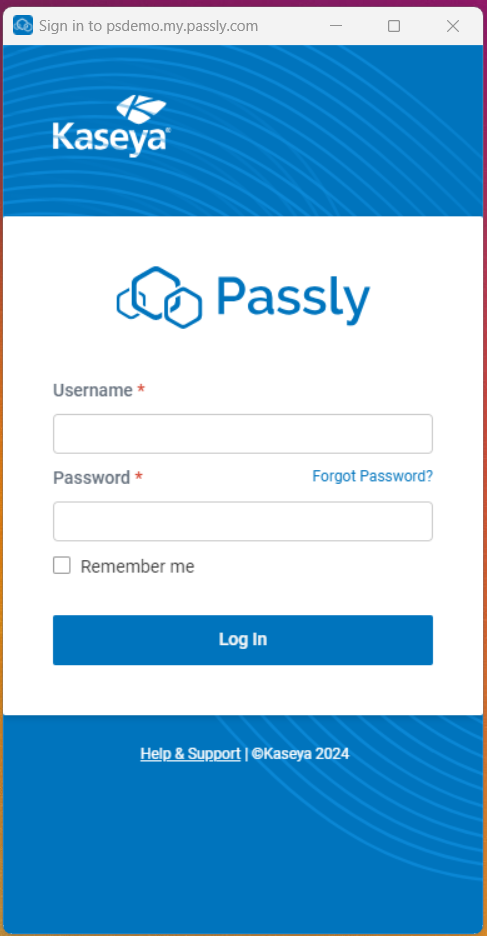The height and width of the screenshot is (936, 487).
Task: Click the red asterisk beside Username
Action: [141, 389]
